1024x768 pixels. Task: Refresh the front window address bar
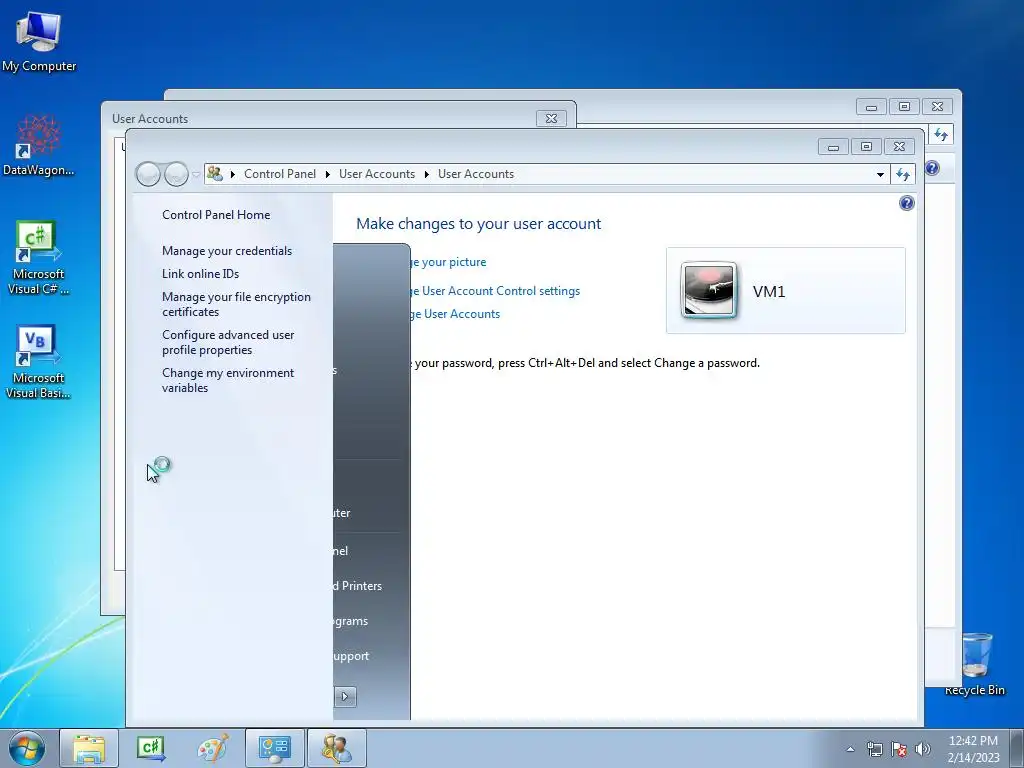pyautogui.click(x=903, y=174)
